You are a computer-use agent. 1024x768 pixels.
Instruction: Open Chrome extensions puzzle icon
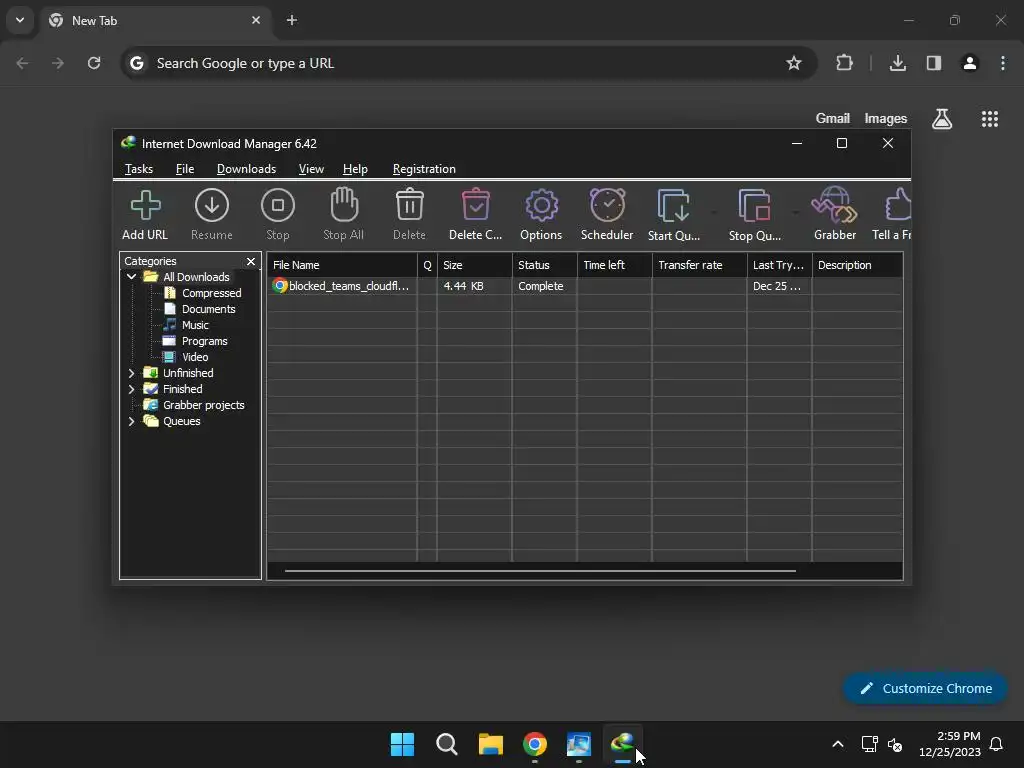coord(844,63)
